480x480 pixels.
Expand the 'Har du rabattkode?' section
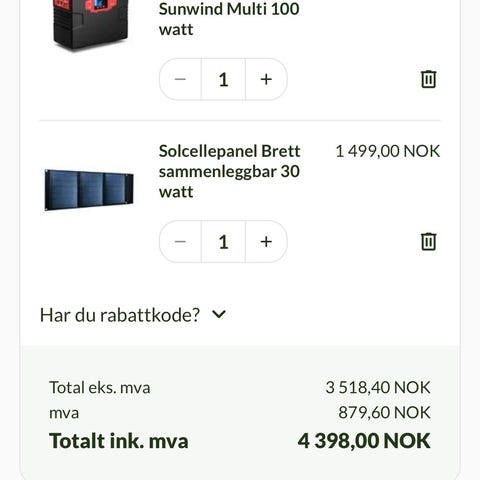point(133,315)
